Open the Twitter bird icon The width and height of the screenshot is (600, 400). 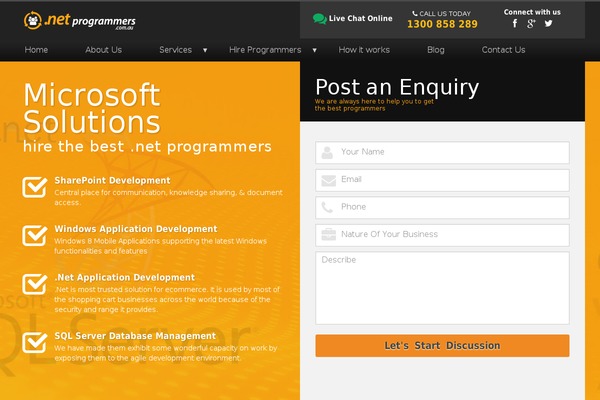tap(548, 23)
